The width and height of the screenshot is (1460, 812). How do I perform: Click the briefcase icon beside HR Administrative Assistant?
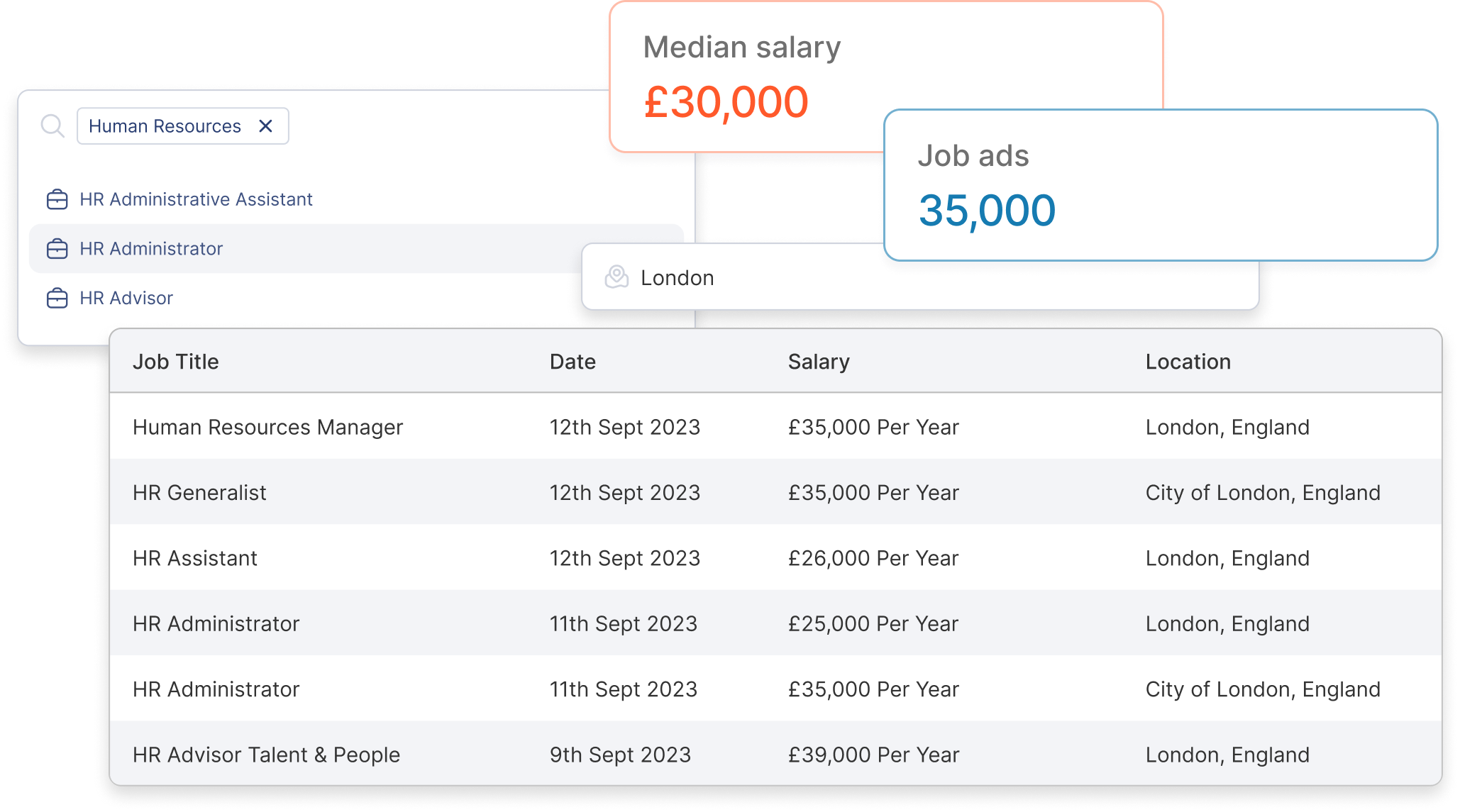(57, 200)
